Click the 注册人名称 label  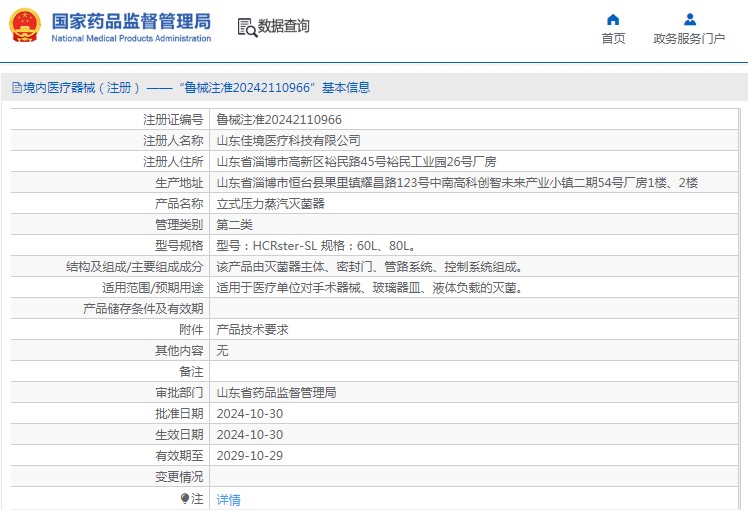tap(173, 140)
